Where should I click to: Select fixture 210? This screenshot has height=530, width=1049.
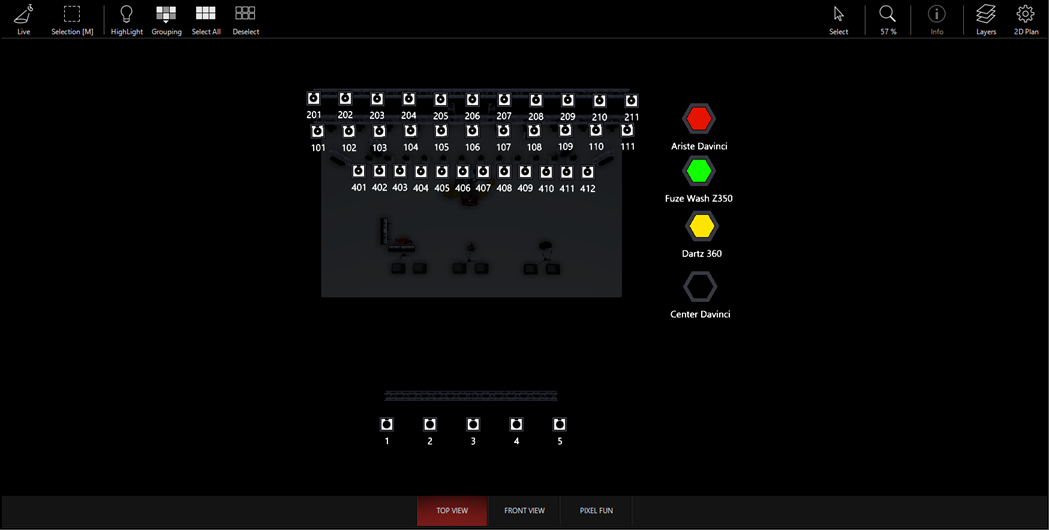599,101
